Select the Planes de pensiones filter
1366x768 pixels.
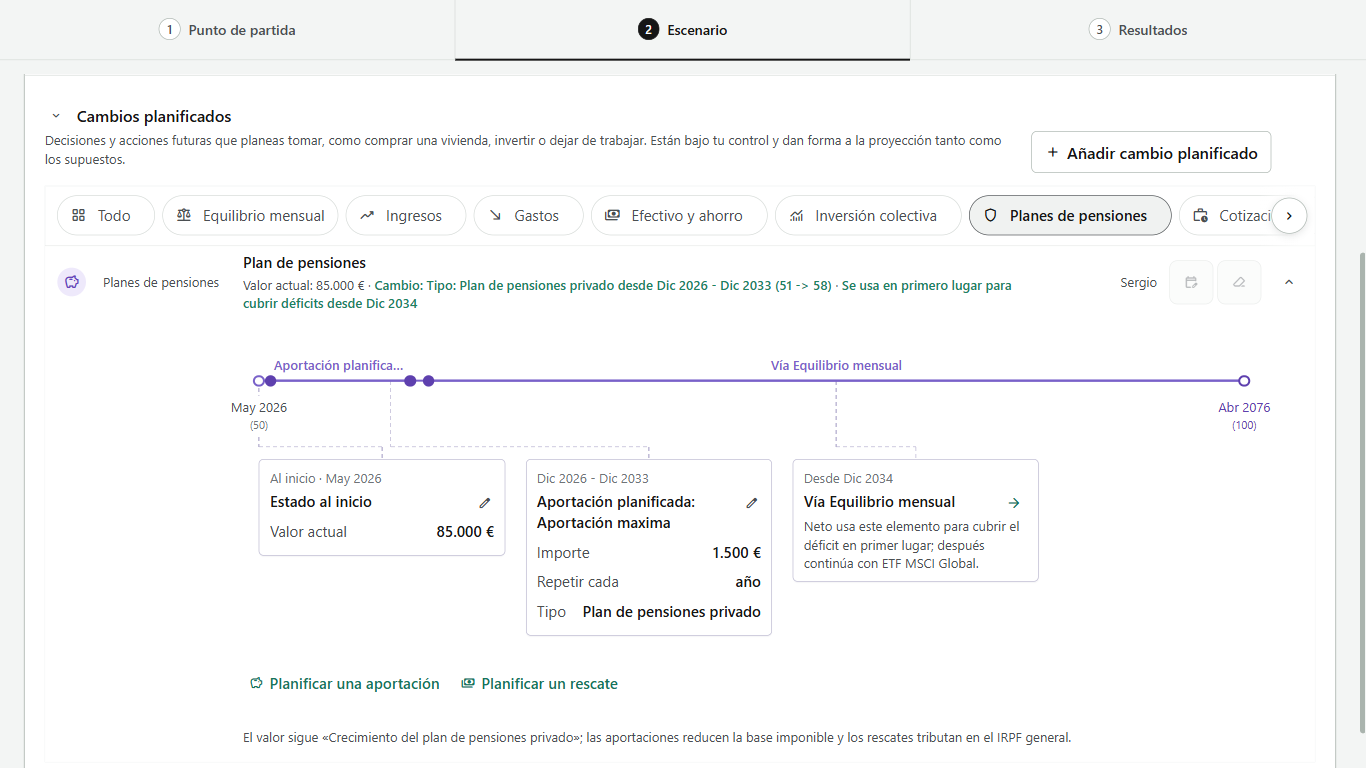[1070, 215]
